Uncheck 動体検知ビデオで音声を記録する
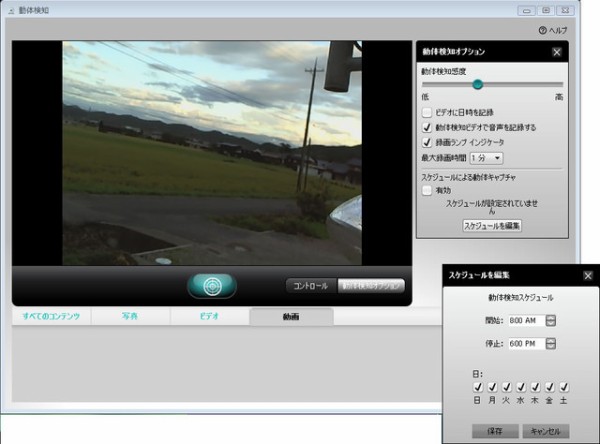The width and height of the screenshot is (600, 444). tap(427, 127)
